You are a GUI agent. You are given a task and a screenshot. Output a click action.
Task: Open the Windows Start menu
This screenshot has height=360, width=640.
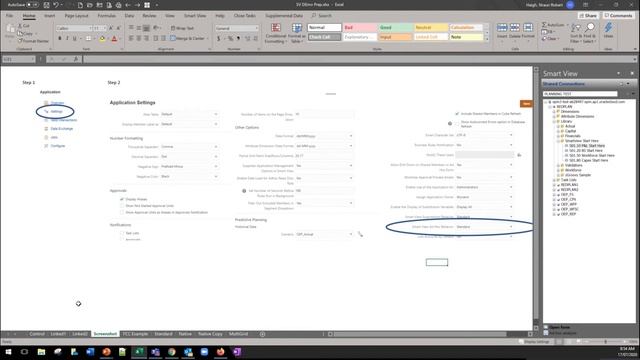[x=8, y=351]
